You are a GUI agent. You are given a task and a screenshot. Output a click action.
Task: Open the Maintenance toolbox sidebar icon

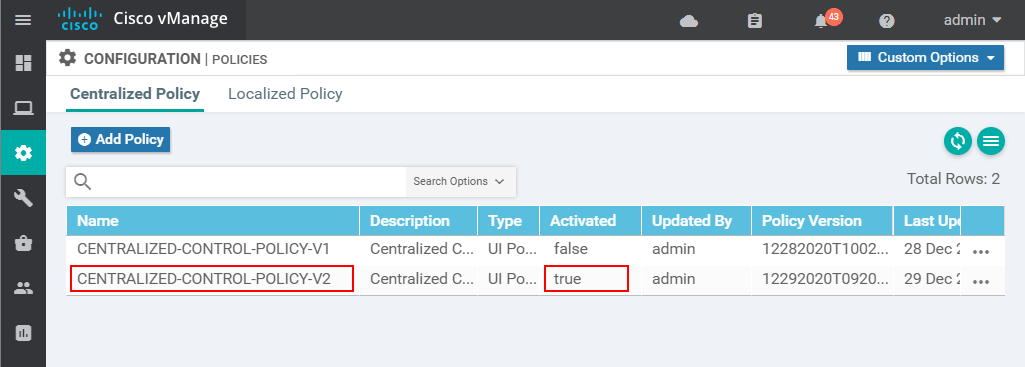24,243
